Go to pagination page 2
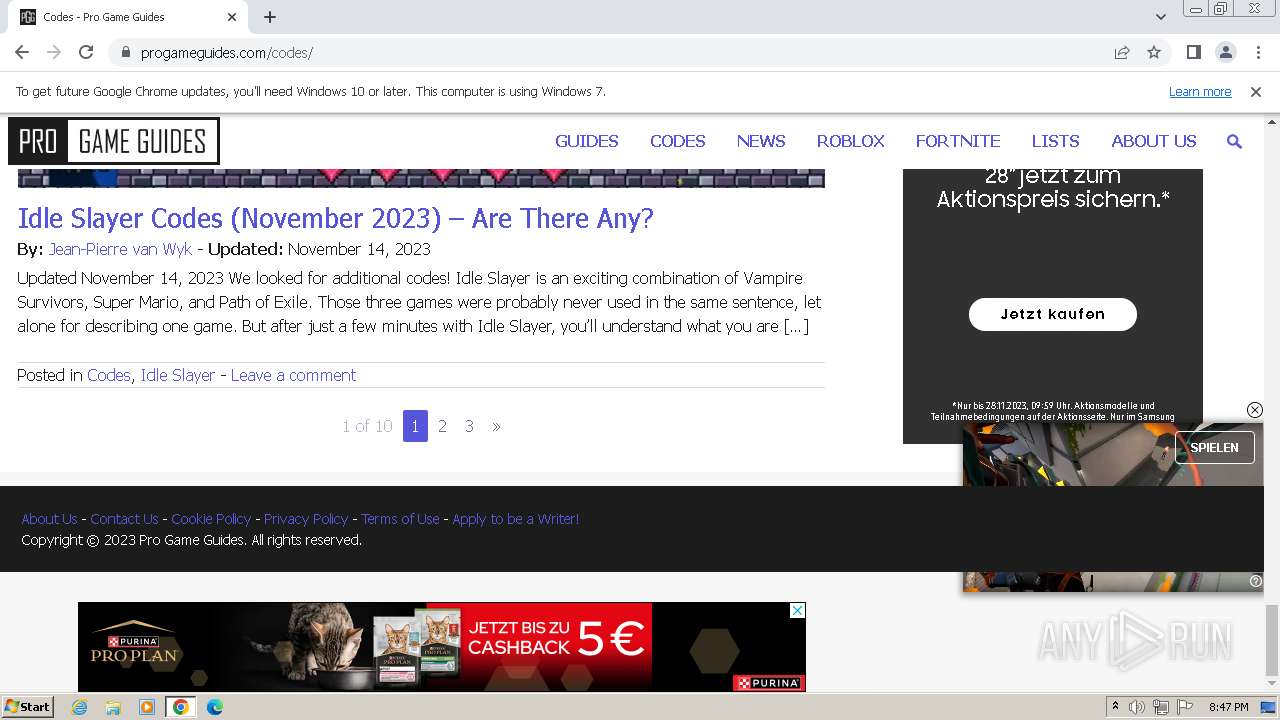Image resolution: width=1280 pixels, height=720 pixels. click(442, 426)
